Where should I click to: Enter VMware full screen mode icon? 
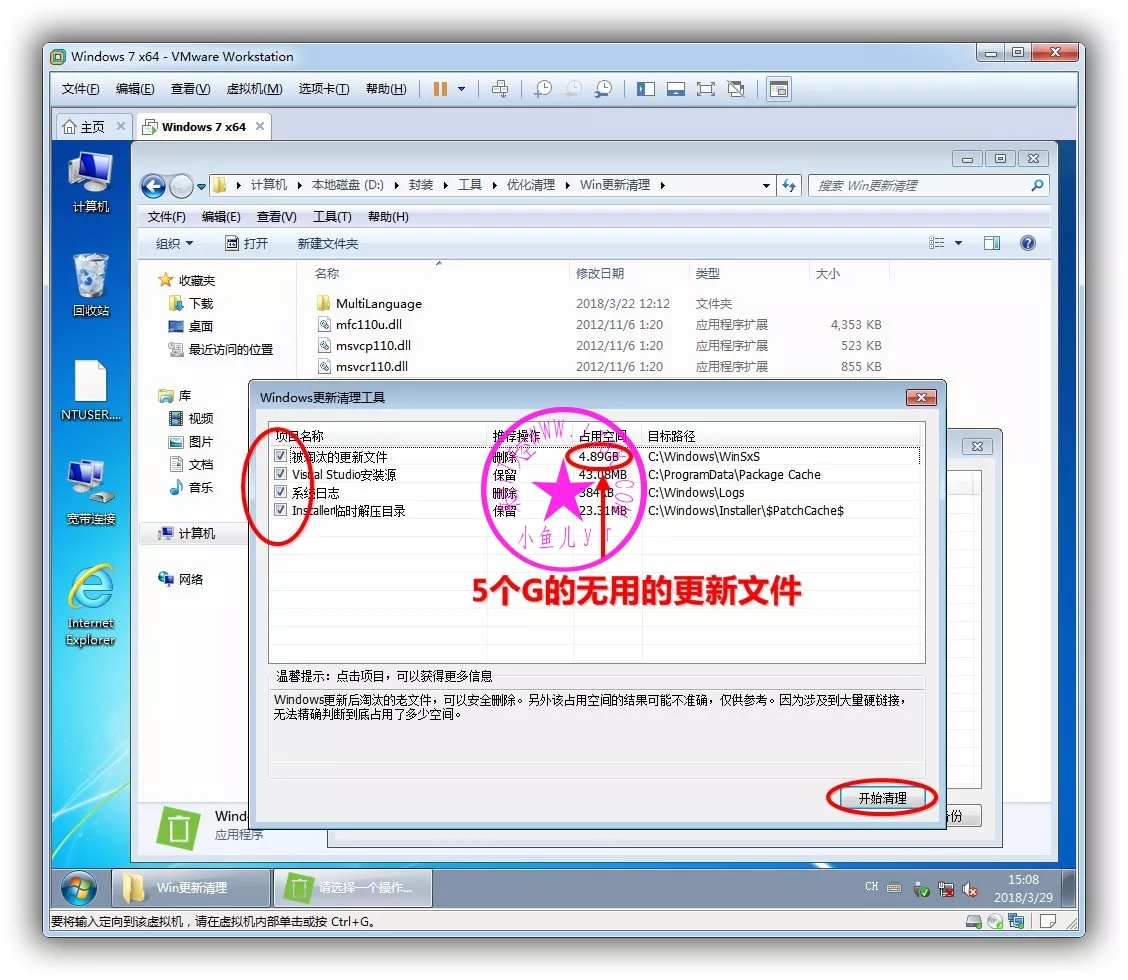pyautogui.click(x=706, y=89)
